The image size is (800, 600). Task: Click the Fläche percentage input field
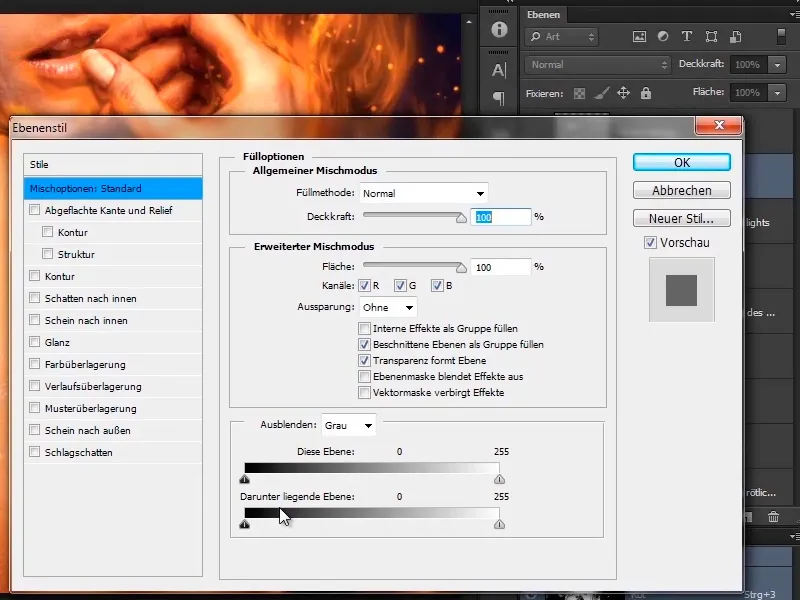[x=501, y=267]
